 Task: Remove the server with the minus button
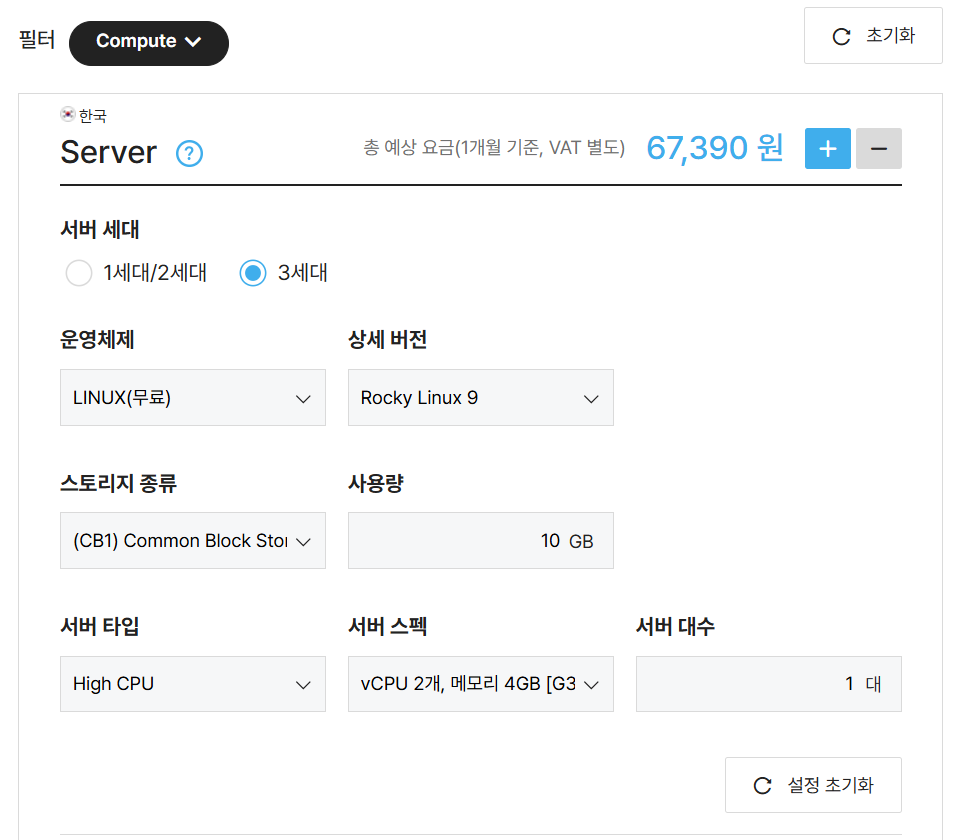879,148
